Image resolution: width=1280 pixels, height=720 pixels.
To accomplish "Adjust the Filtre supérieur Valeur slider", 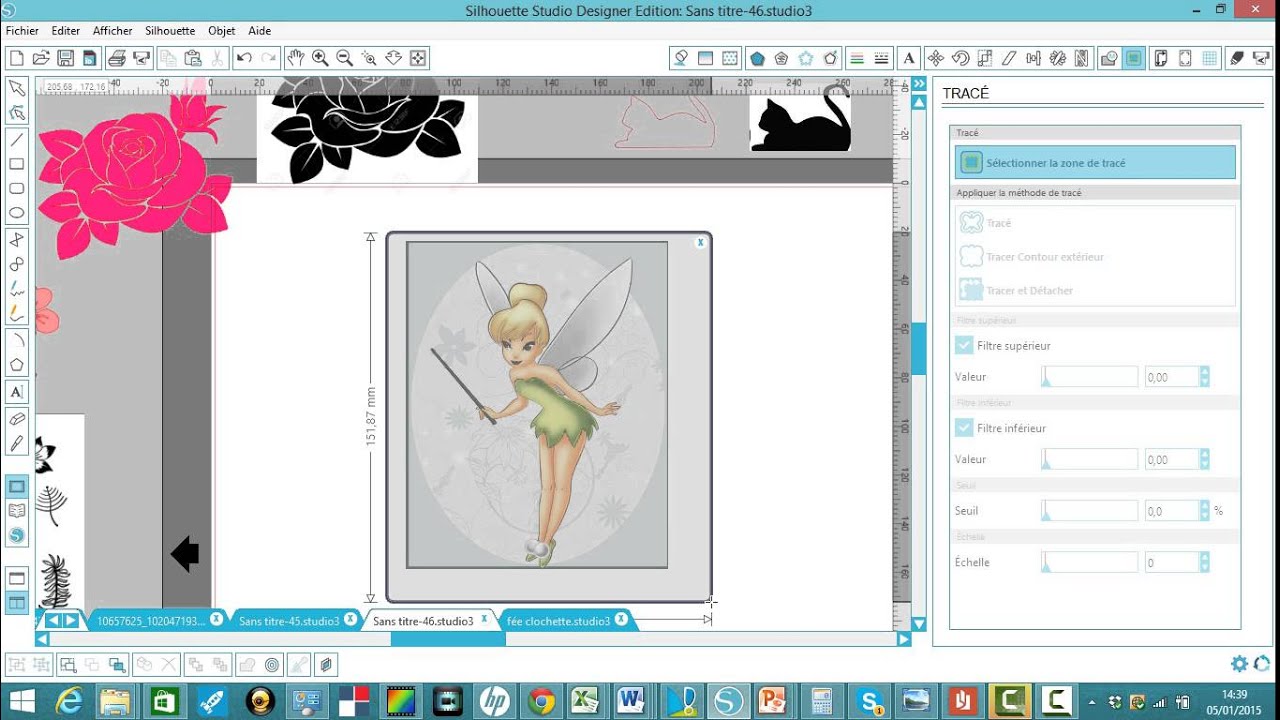I will click(1089, 377).
